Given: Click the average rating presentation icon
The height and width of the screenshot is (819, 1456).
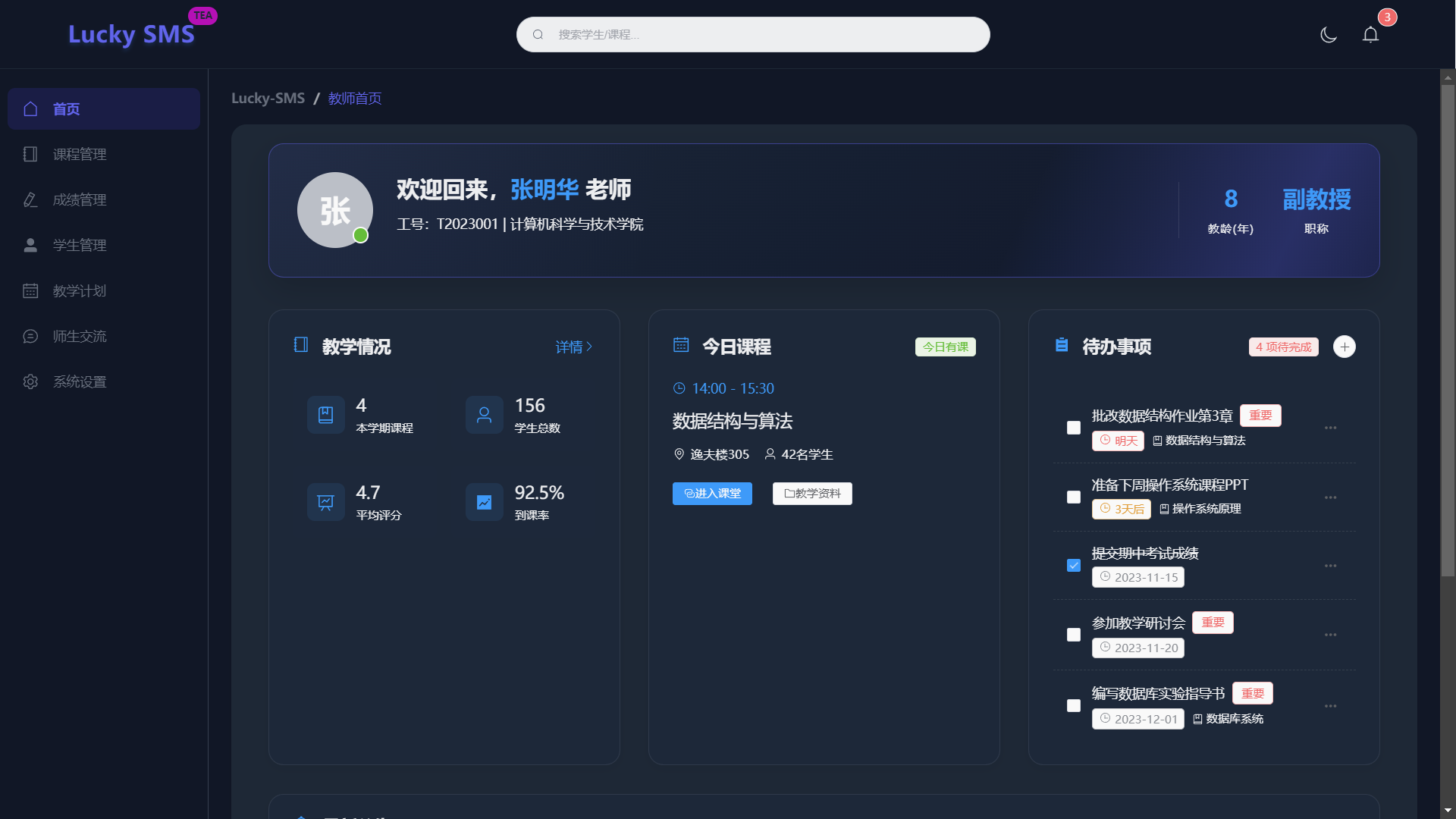Looking at the screenshot, I should (325, 502).
